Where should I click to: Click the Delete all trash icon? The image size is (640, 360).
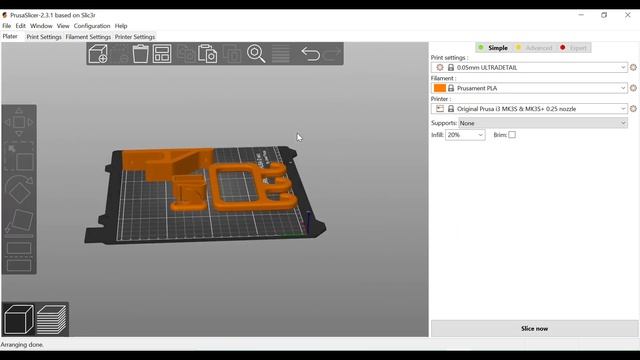pos(140,54)
